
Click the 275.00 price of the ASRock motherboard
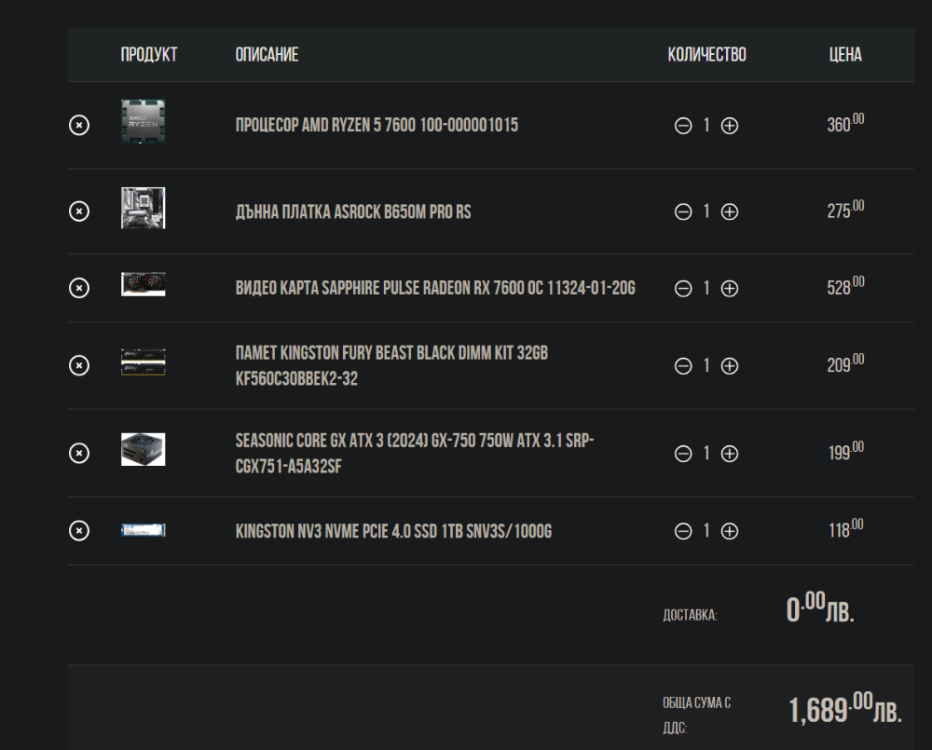[x=845, y=210]
